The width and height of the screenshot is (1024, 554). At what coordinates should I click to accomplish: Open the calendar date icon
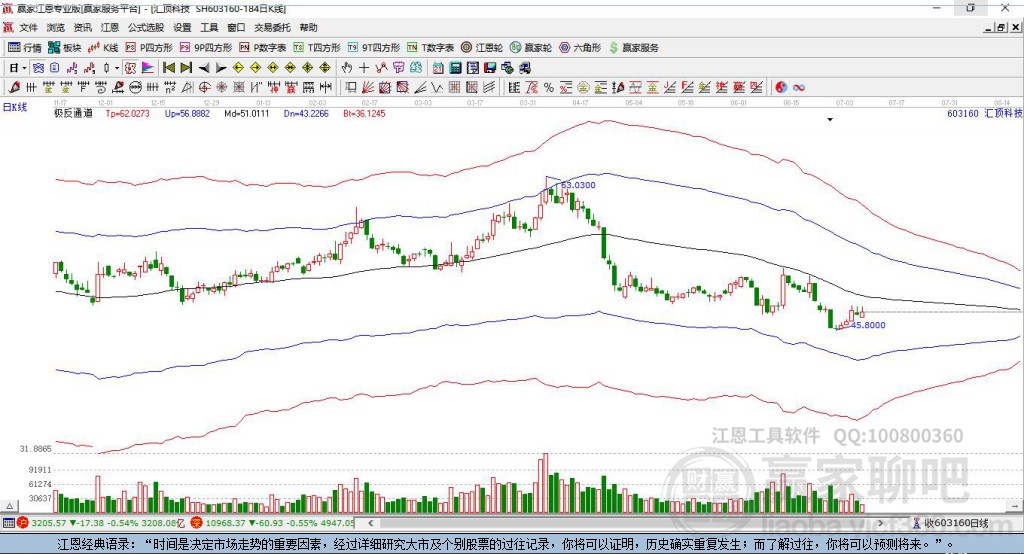438,68
